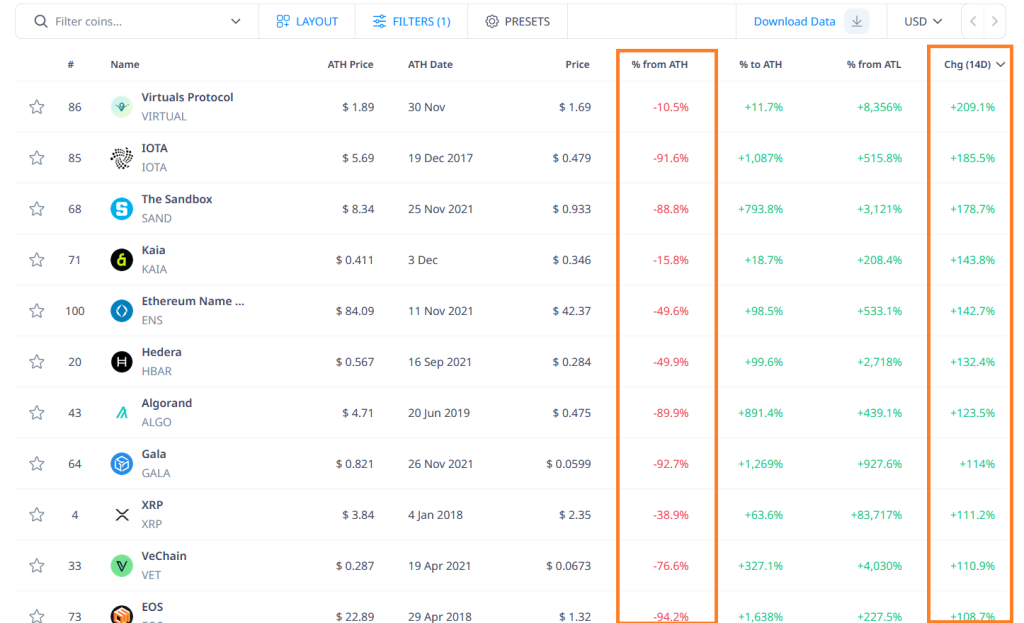Open the LAYOUT menu
Screen dimensions: 1024x623
point(307,22)
